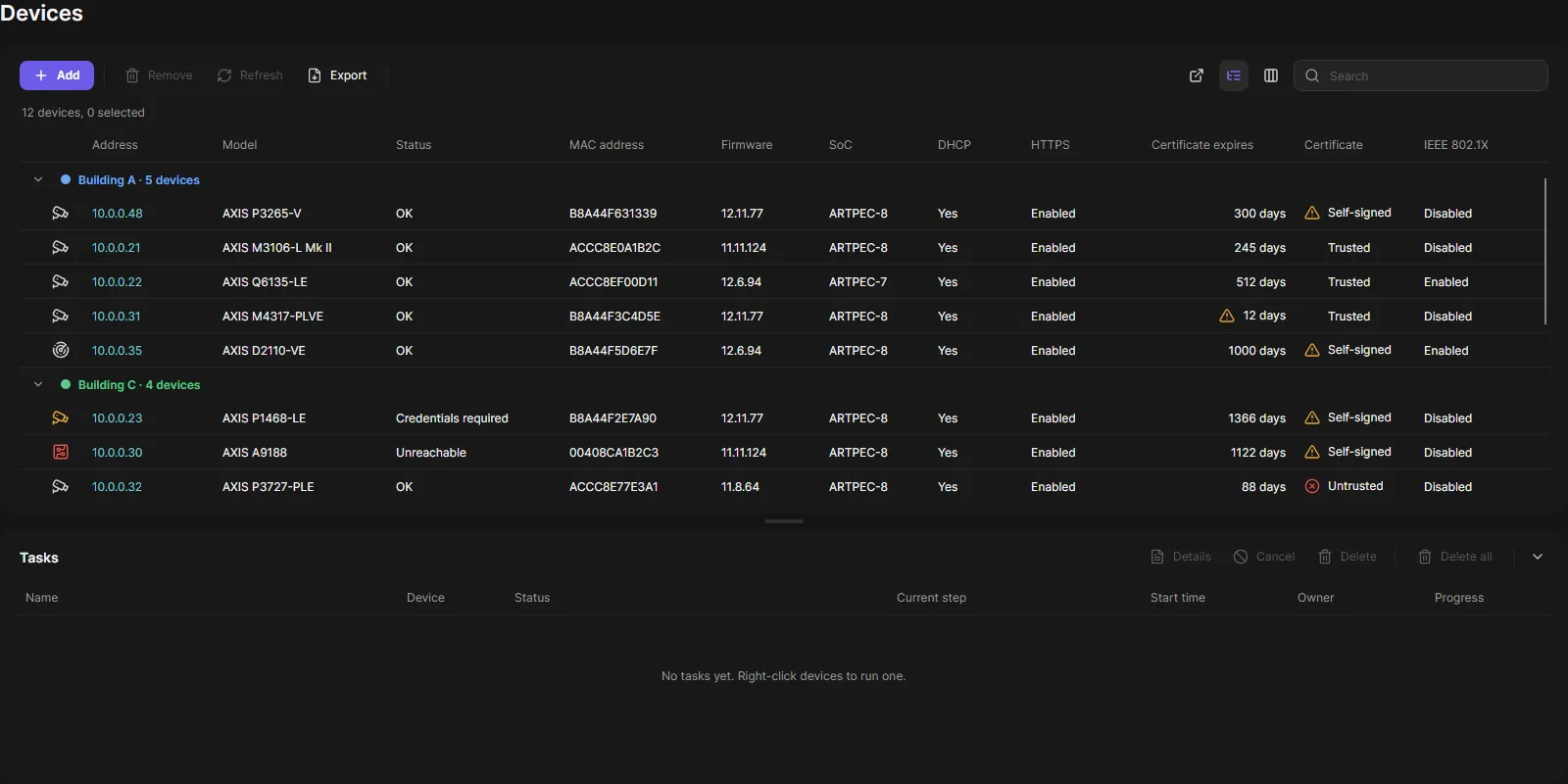
Task: Click the panel splitter handle above Tasks
Action: pyautogui.click(x=784, y=521)
